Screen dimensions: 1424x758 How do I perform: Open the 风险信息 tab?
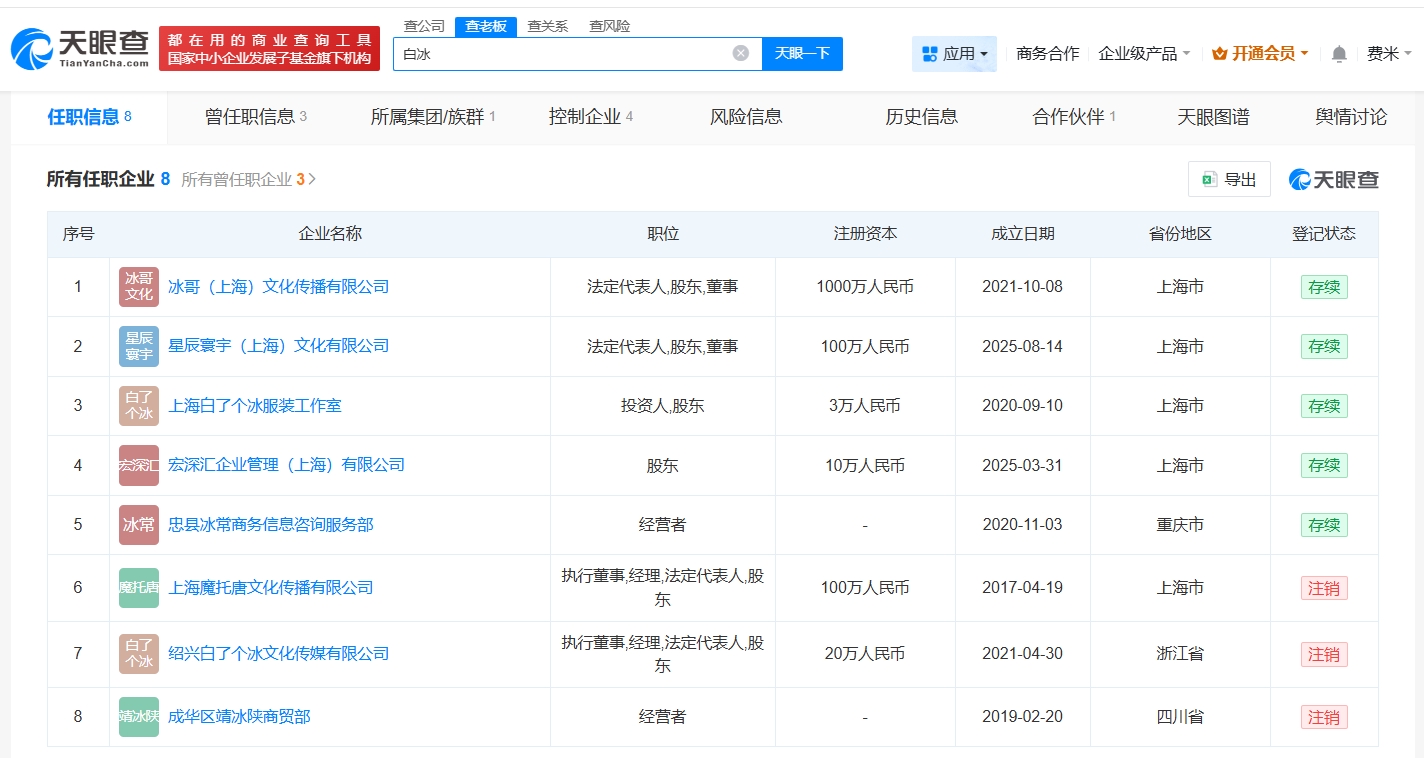746,117
